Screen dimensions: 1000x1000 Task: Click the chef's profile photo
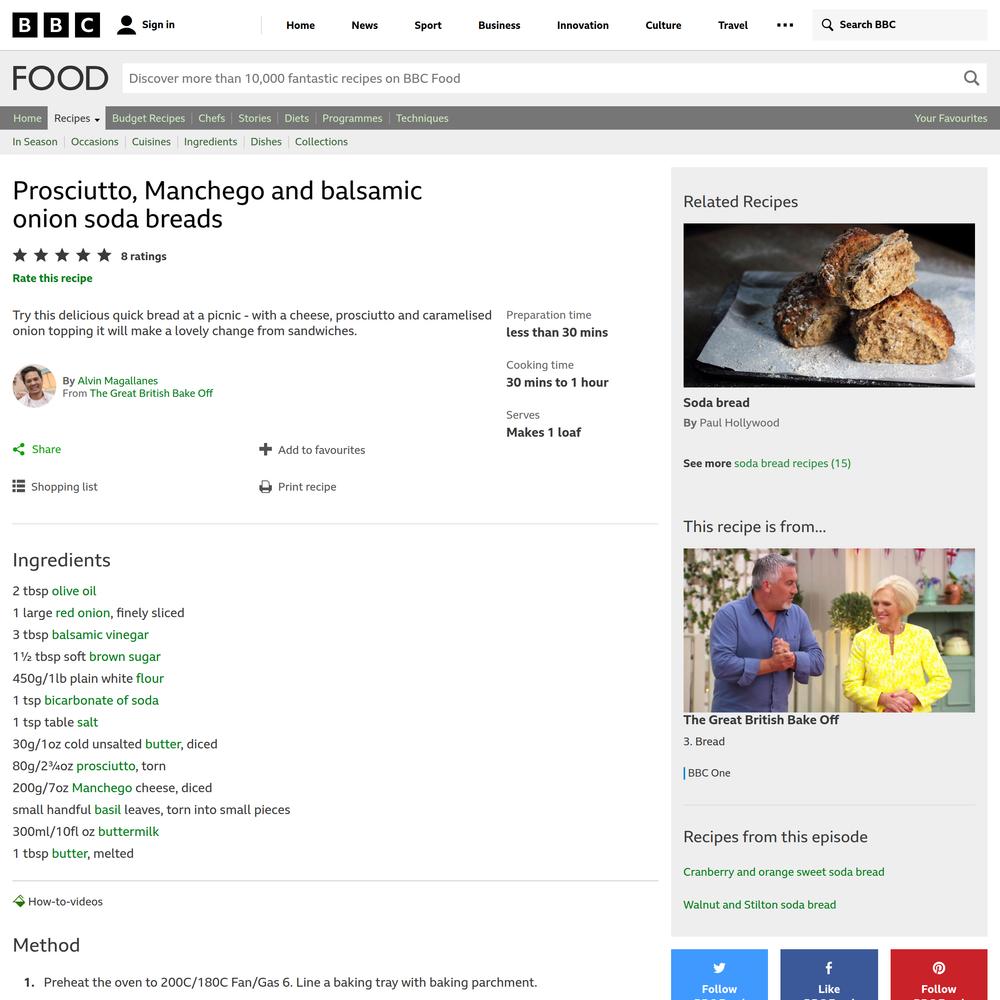point(34,386)
